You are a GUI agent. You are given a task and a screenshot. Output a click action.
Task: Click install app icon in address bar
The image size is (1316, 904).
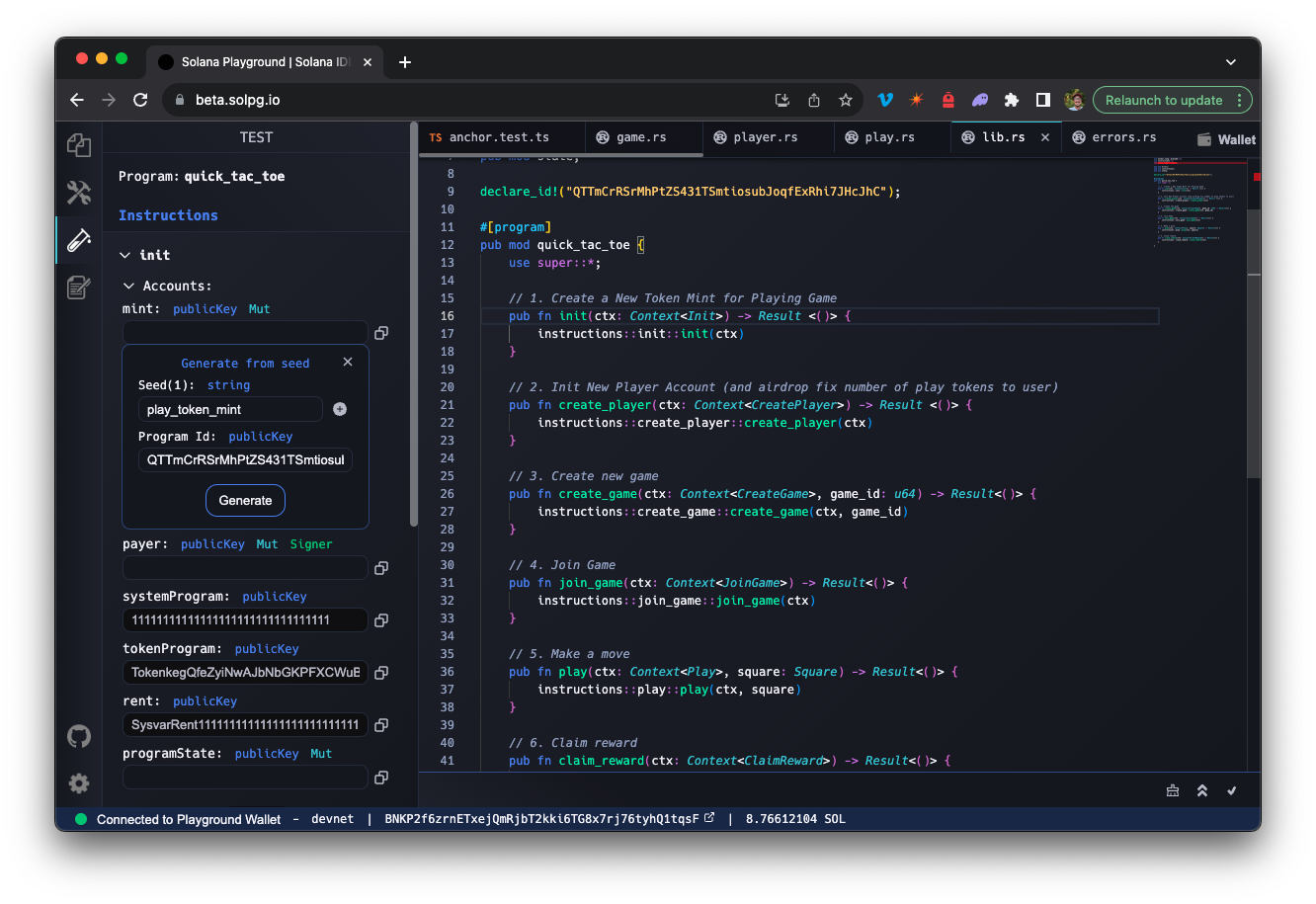(x=782, y=100)
